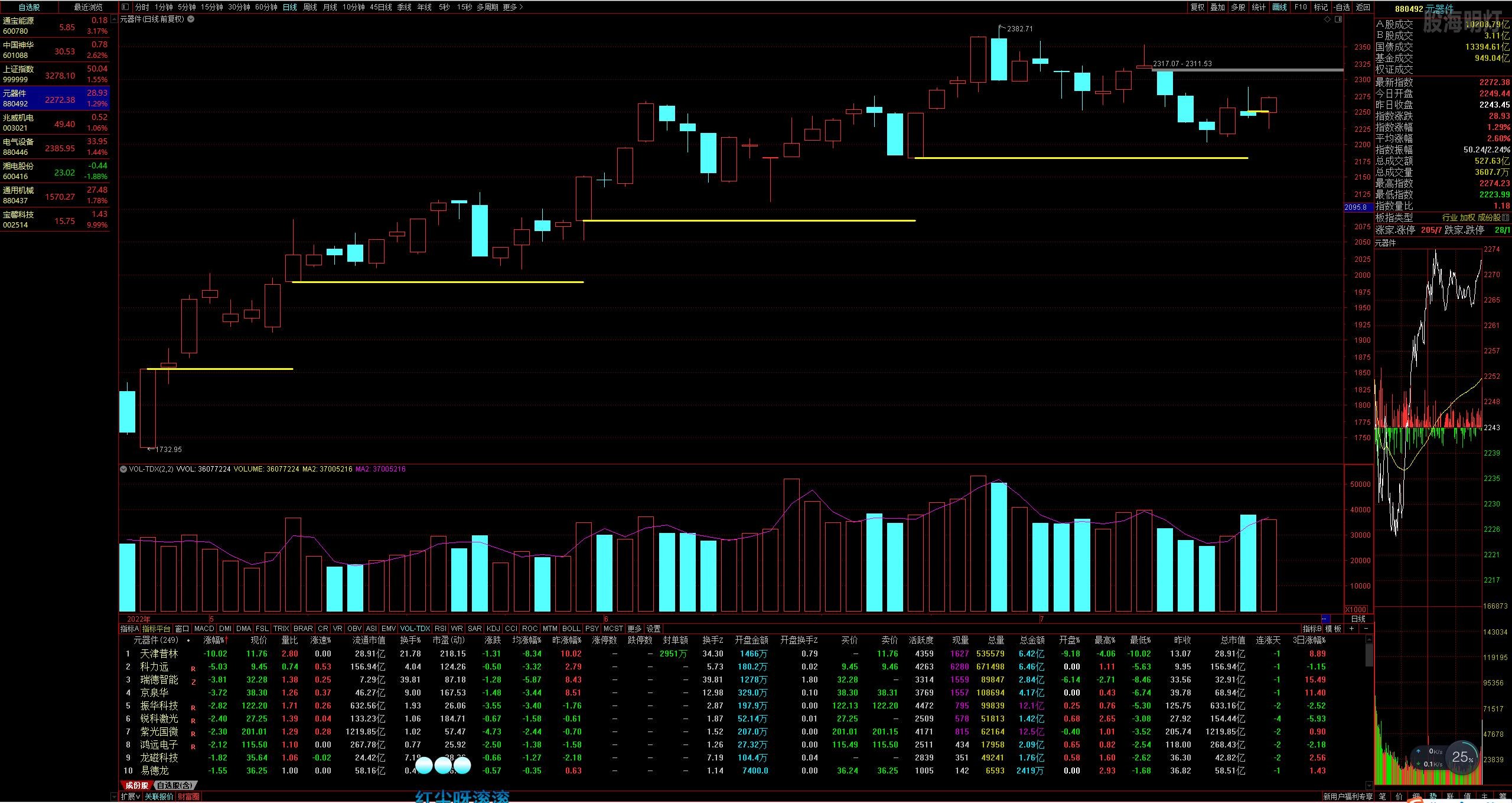Select the 15分钟 period

tap(211, 7)
